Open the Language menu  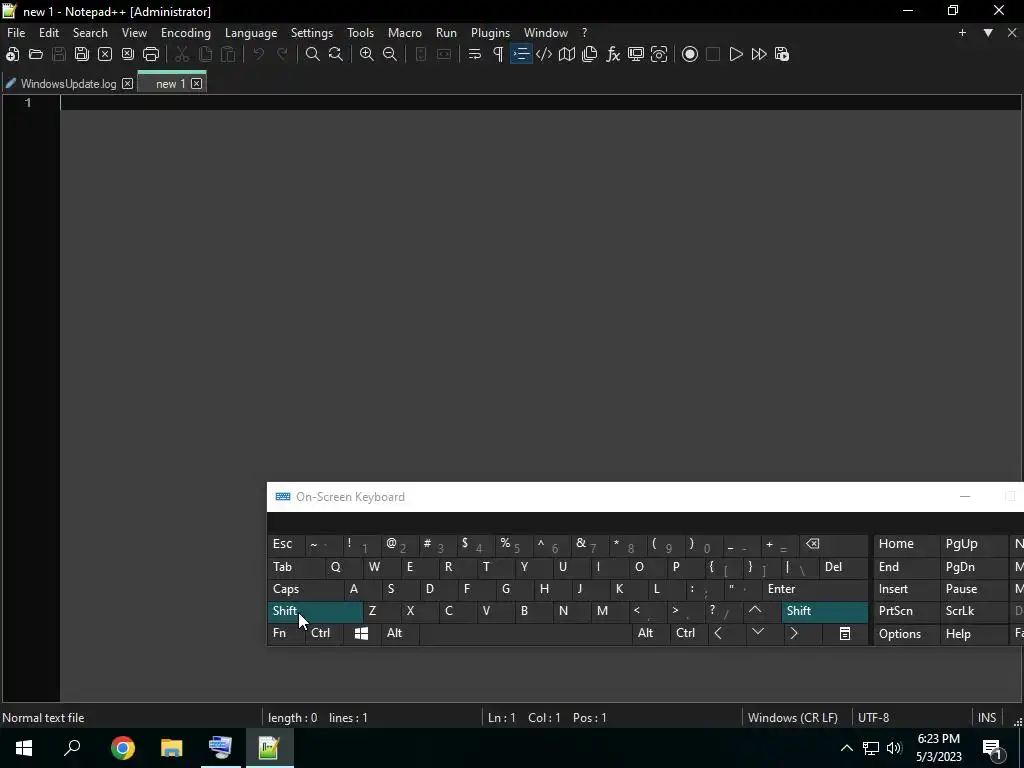point(251,33)
